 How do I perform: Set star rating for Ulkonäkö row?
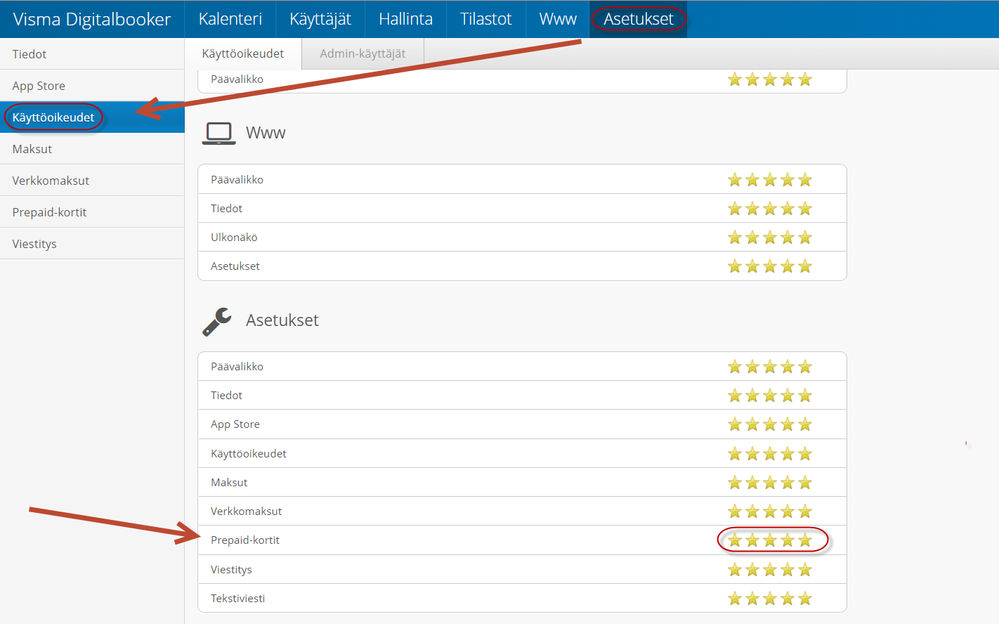[770, 237]
